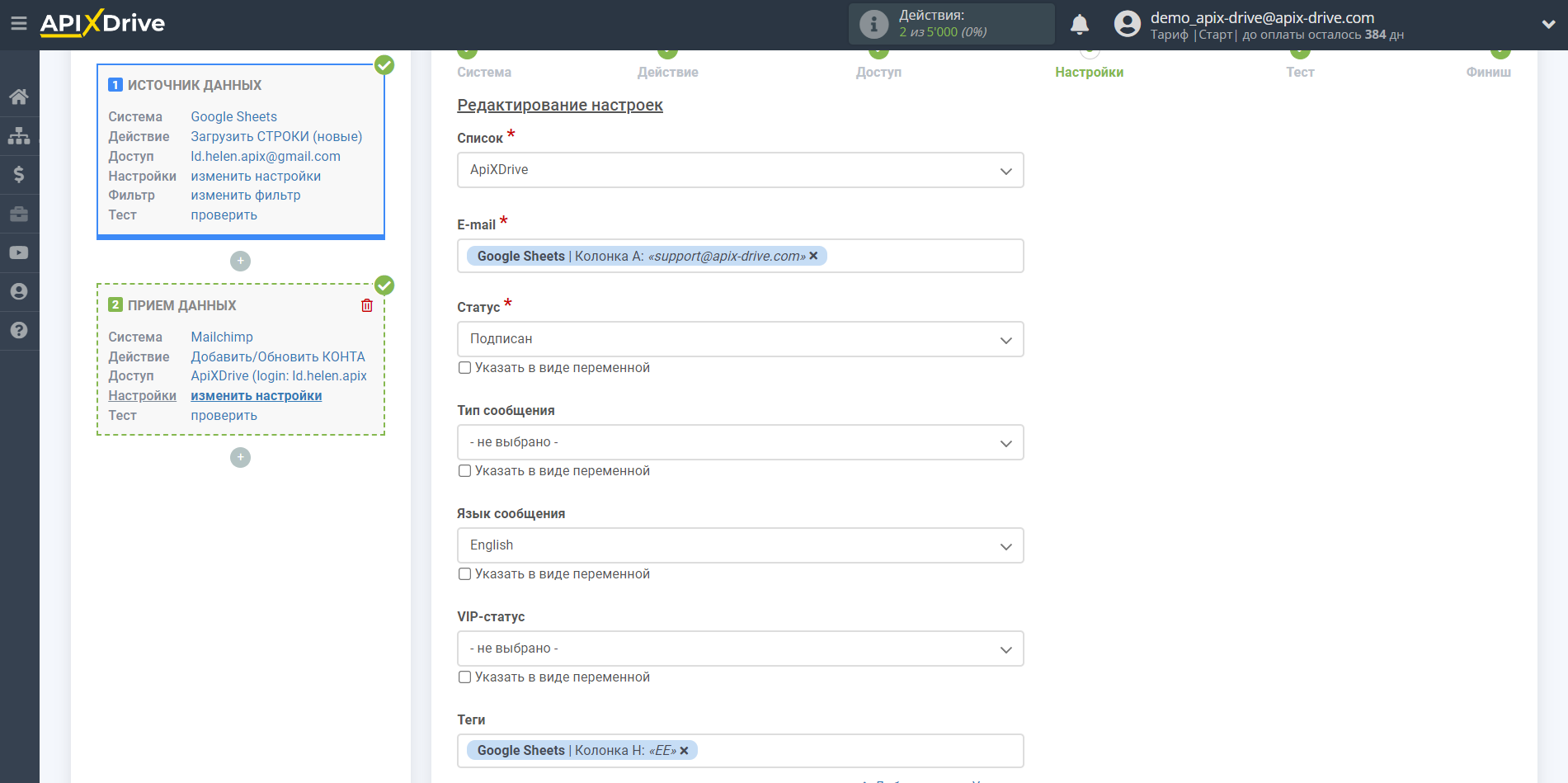The width and height of the screenshot is (1568, 783).
Task: Open the Статус dropdown showing Подписан
Action: 740,339
